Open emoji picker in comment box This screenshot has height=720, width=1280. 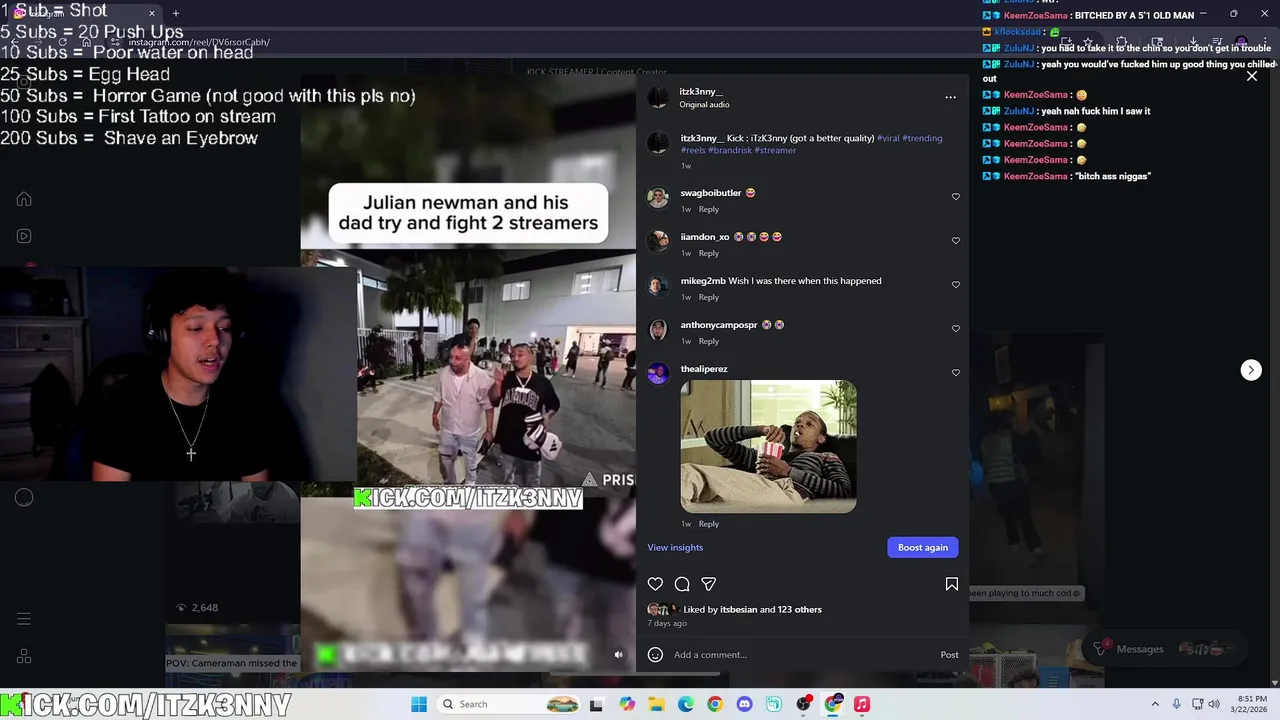coord(655,655)
